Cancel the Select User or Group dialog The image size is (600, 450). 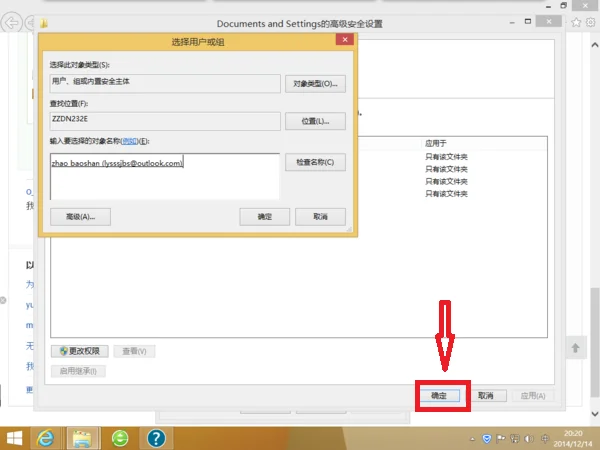320,217
